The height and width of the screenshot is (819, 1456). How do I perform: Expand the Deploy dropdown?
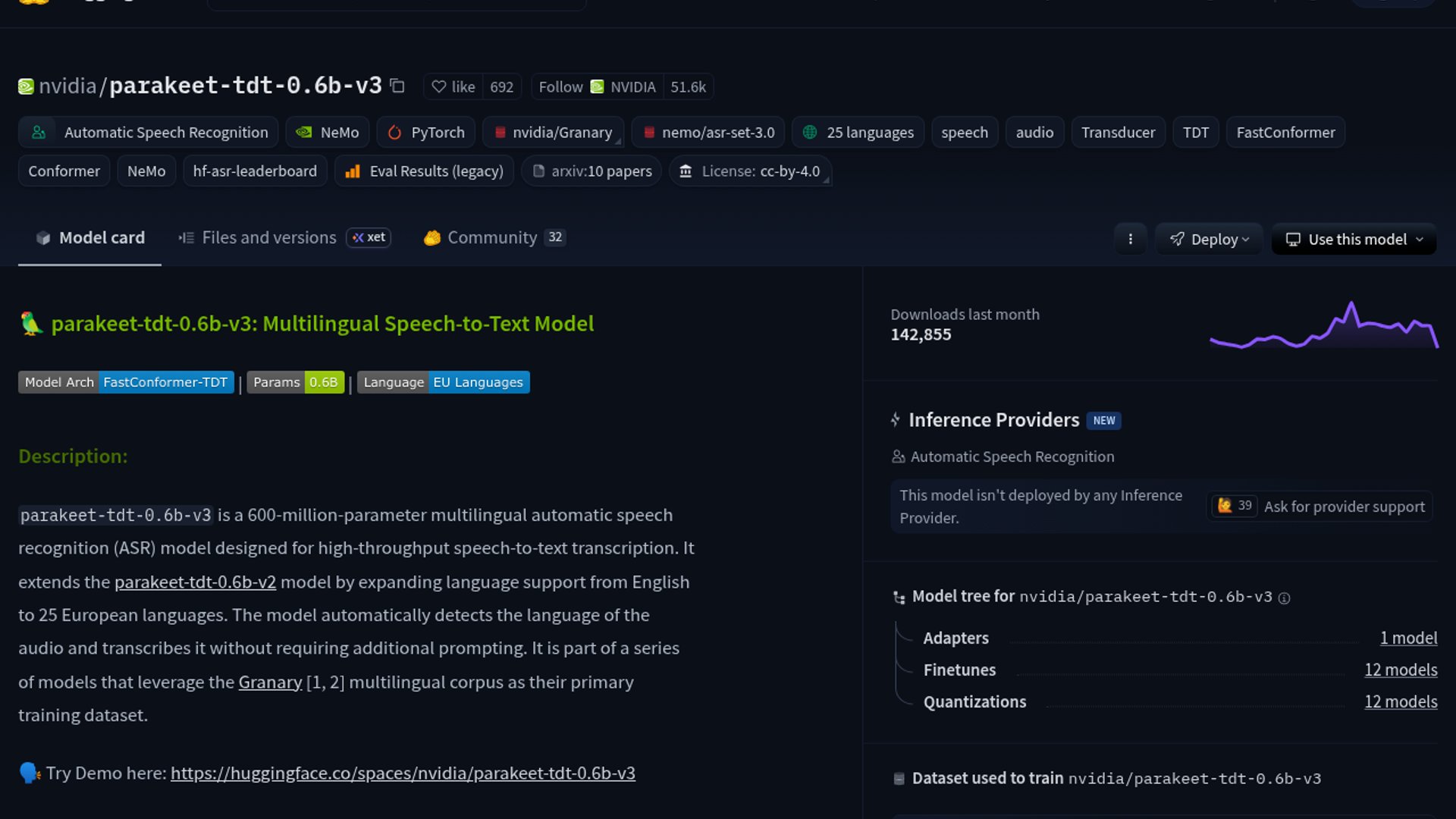click(x=1209, y=240)
